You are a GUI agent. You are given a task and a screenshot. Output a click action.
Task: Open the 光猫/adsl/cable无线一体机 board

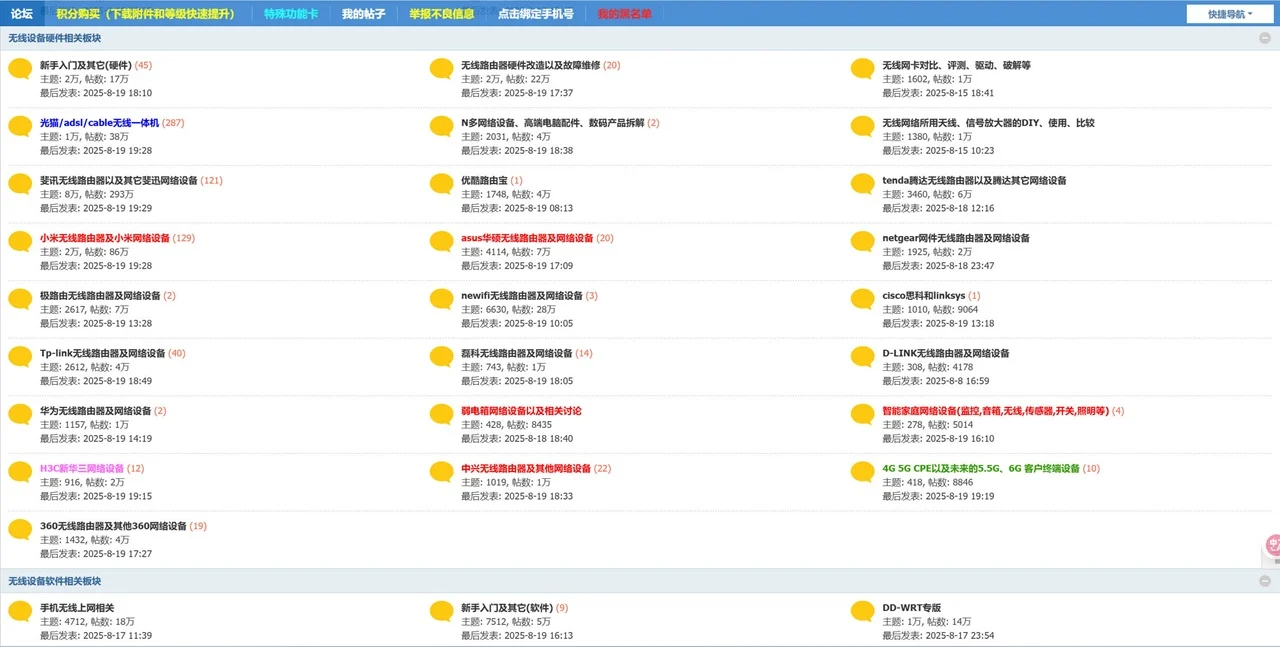(99, 123)
